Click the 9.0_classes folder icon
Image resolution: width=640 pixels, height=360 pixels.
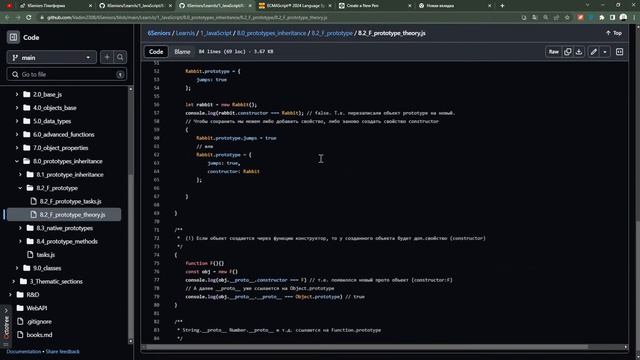click(x=27, y=268)
